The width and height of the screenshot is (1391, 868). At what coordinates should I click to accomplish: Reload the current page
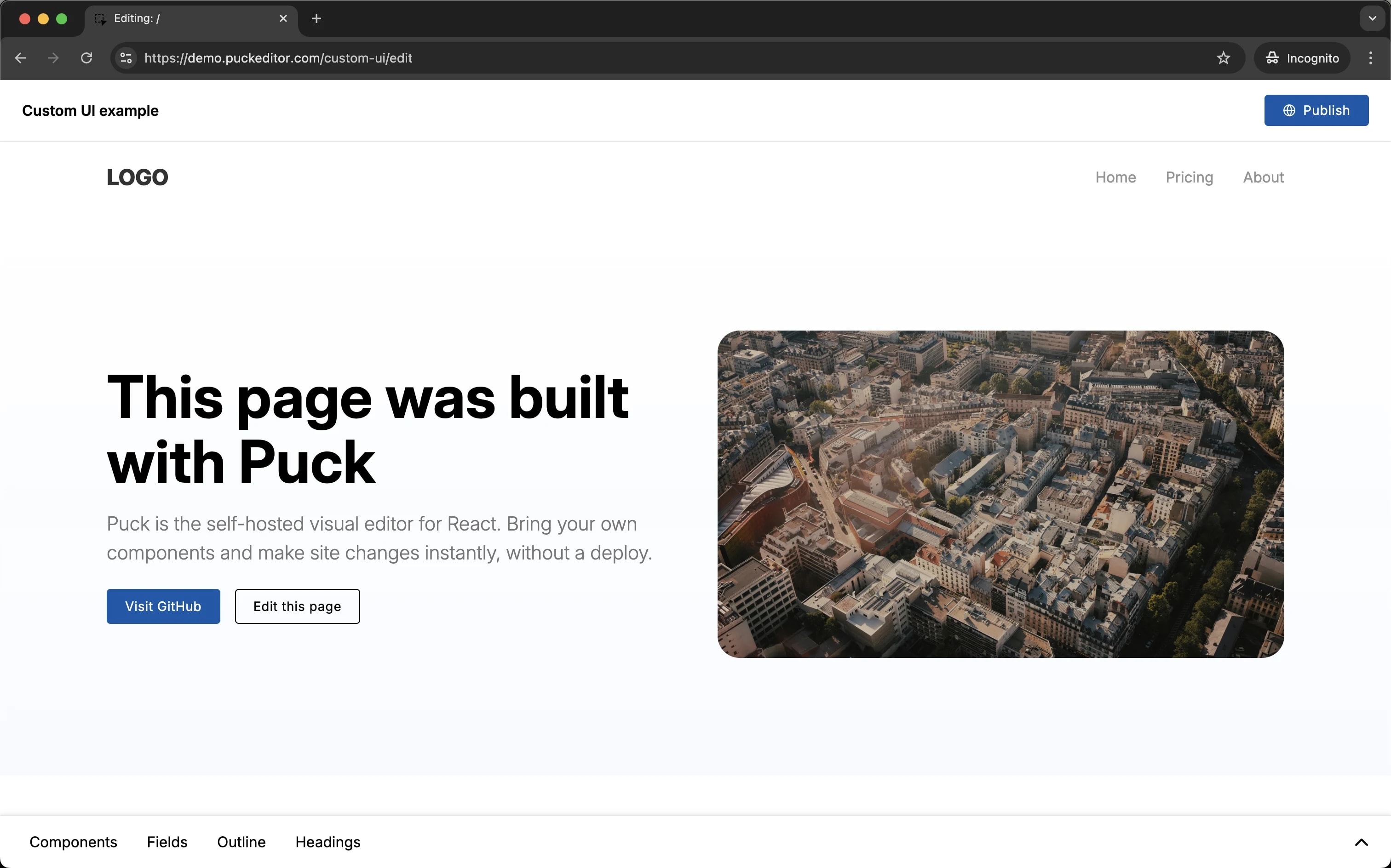(x=87, y=58)
